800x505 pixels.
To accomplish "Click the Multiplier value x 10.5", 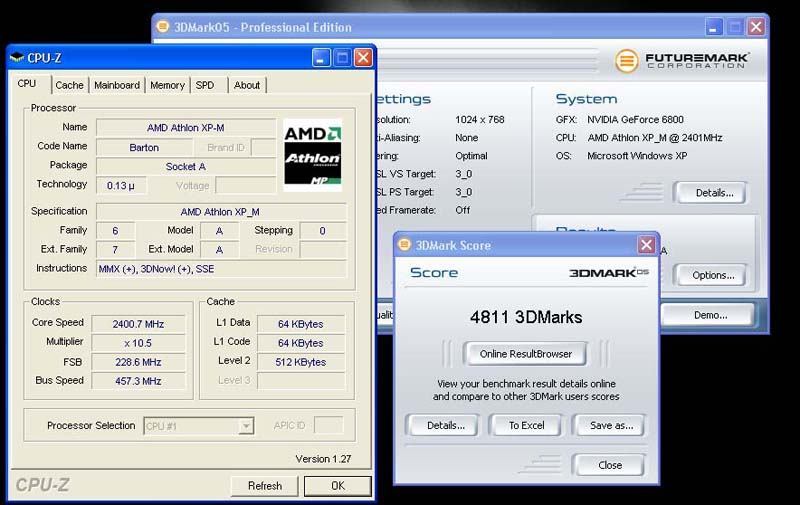I will [138, 343].
